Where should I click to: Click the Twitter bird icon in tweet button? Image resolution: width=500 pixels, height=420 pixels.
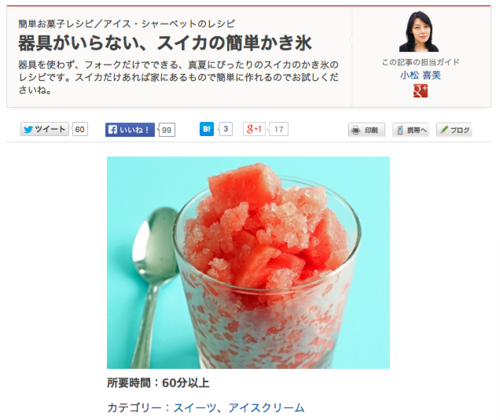point(28,129)
